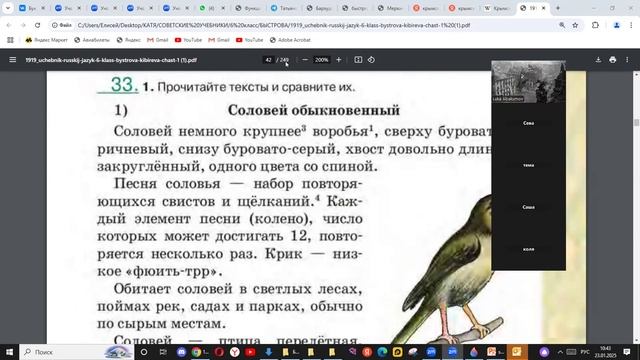Screen dimensions: 640x360
Task: Open the PDF viewer more-actions menu
Action: click(x=627, y=60)
